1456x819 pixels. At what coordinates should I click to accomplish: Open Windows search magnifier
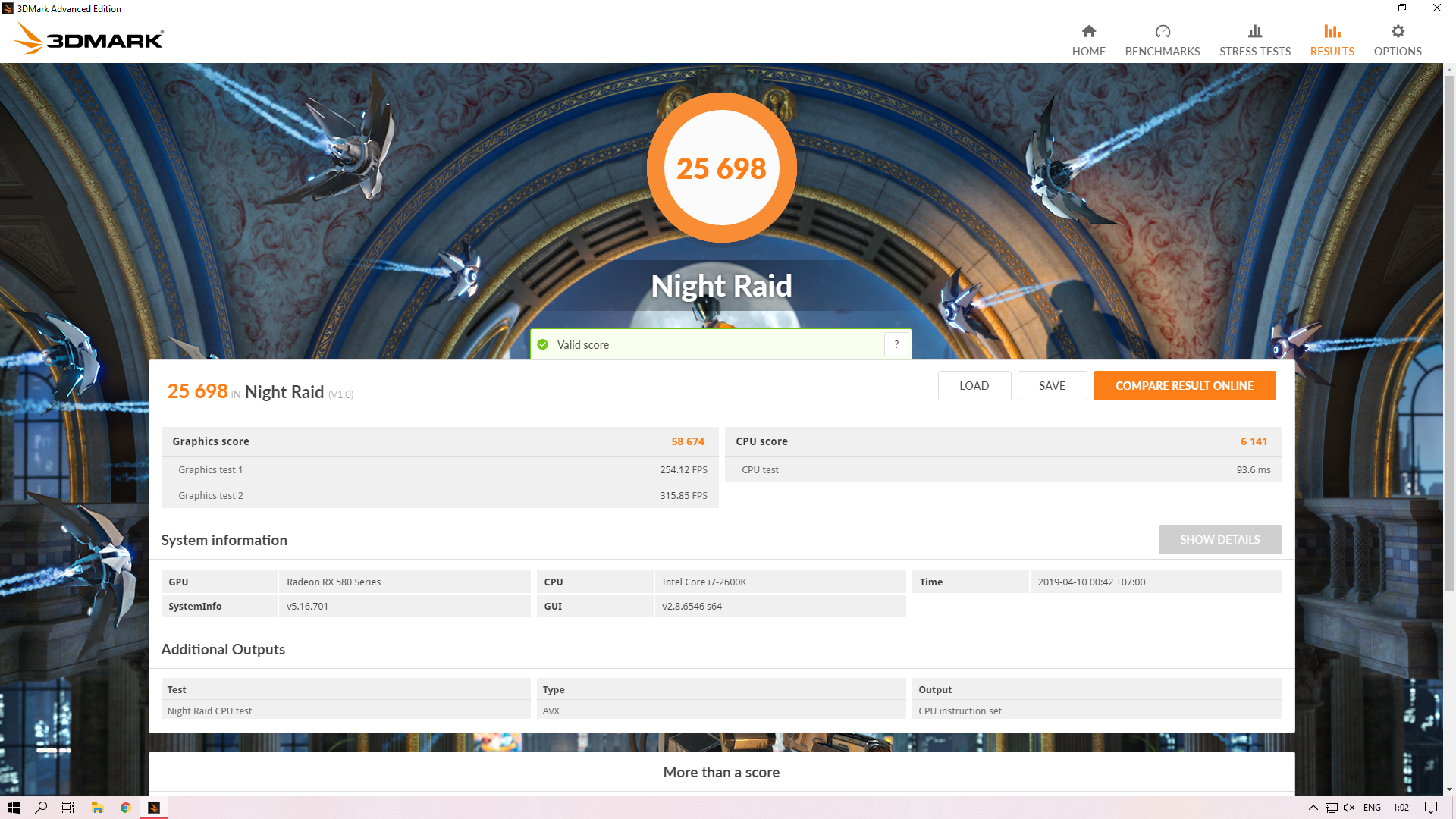point(41,808)
